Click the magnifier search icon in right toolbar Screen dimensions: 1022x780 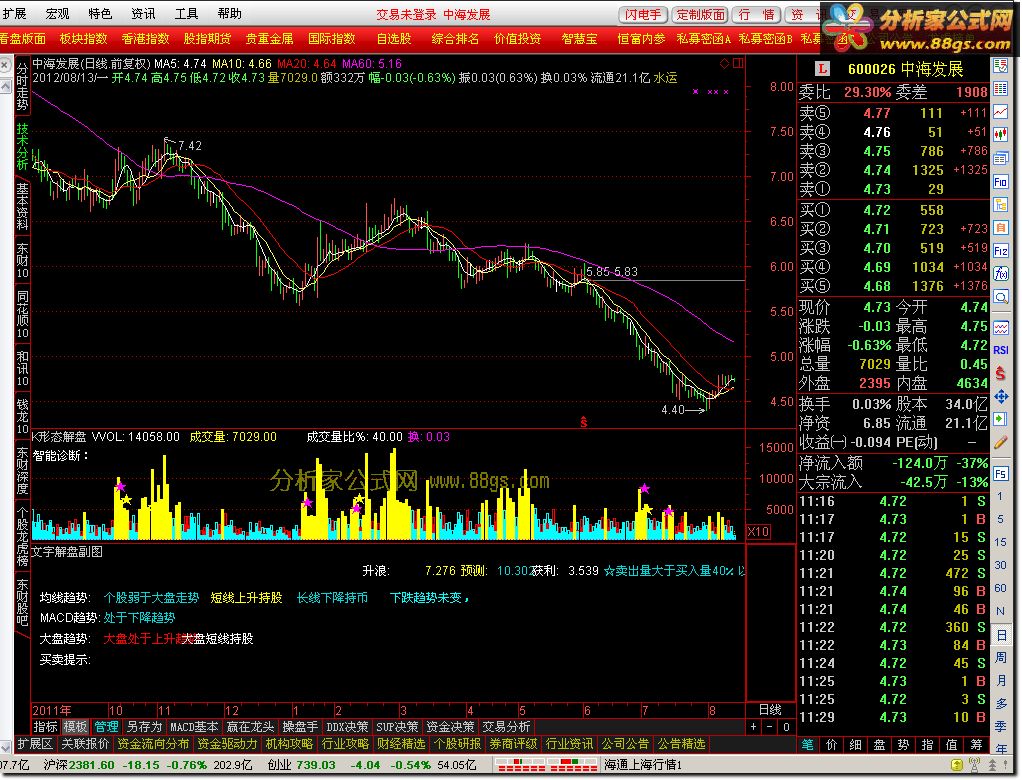coord(1000,297)
